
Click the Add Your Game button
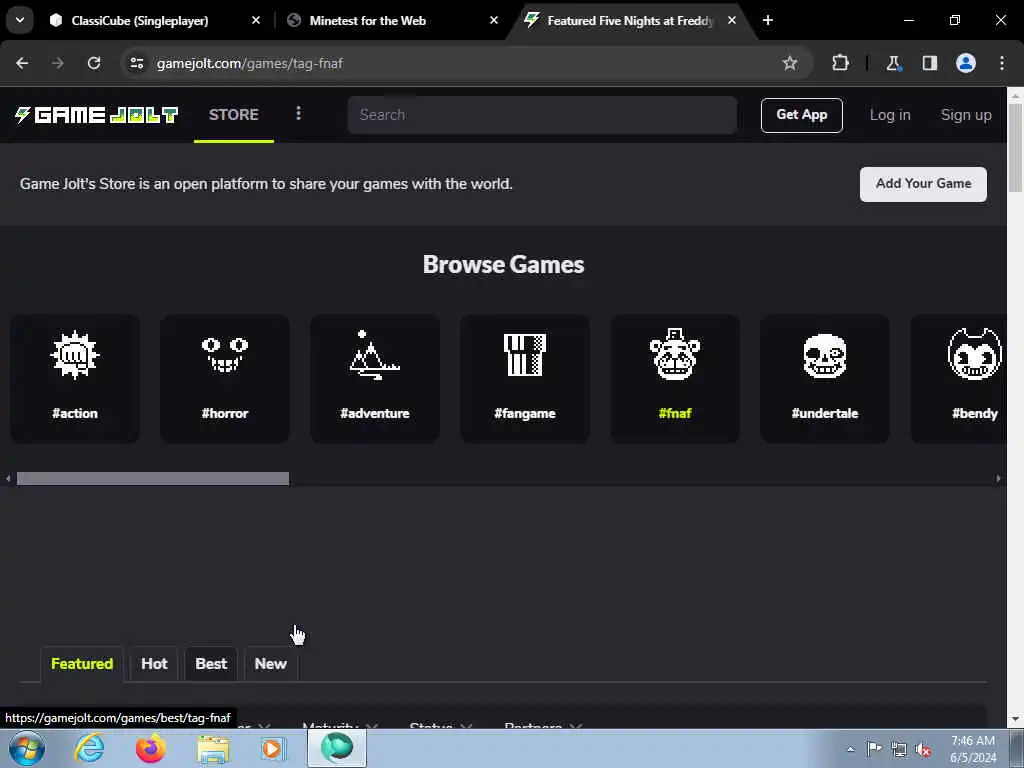923,184
